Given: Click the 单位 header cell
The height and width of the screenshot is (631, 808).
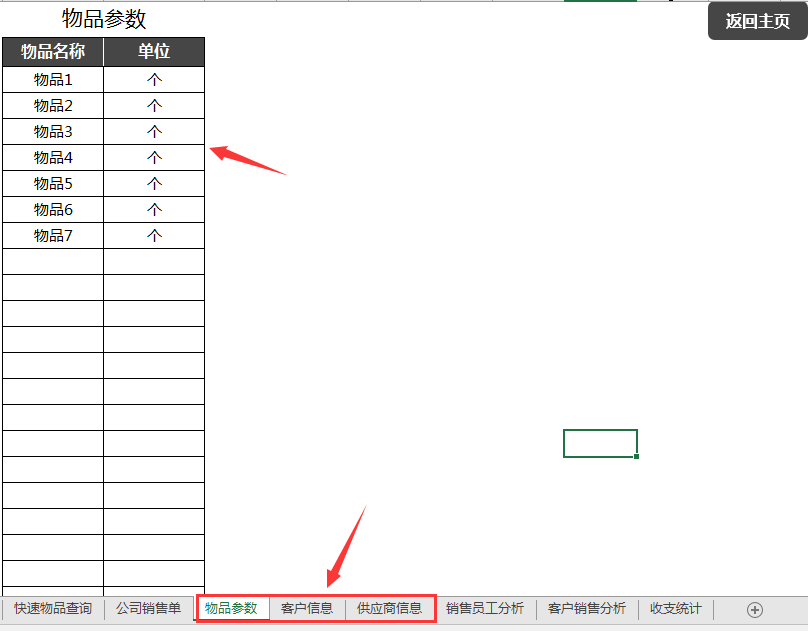Looking at the screenshot, I should (x=154, y=52).
